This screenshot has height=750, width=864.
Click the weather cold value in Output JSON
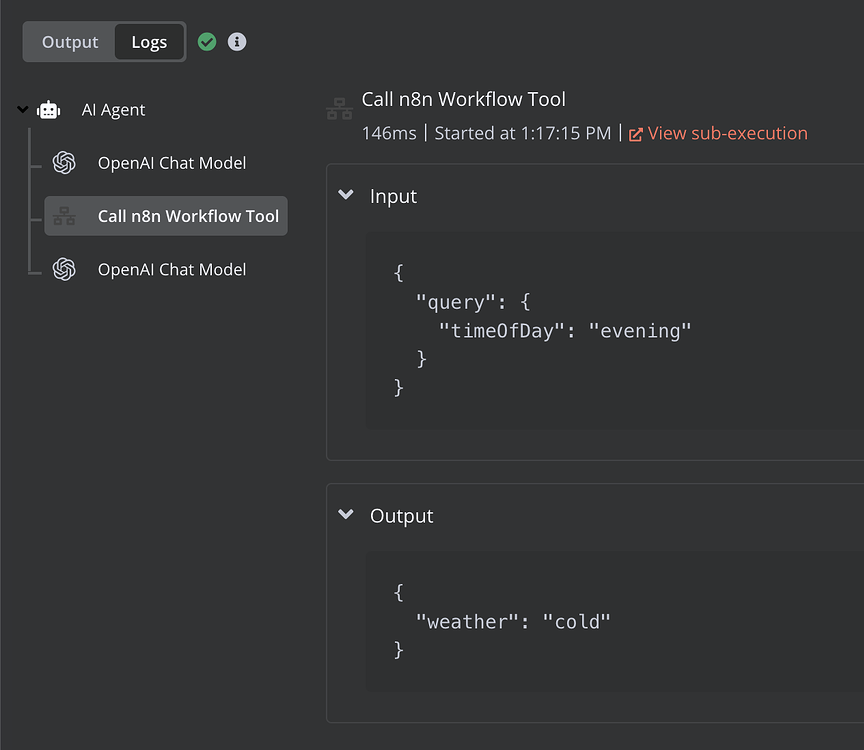tap(580, 621)
